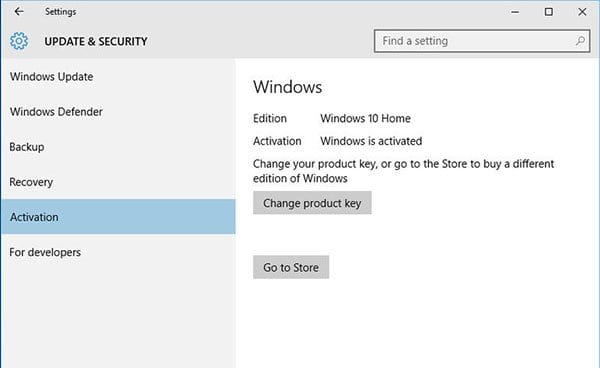Viewport: 600px width, 368px height.
Task: Go back using the arrow icon
Action: point(19,12)
